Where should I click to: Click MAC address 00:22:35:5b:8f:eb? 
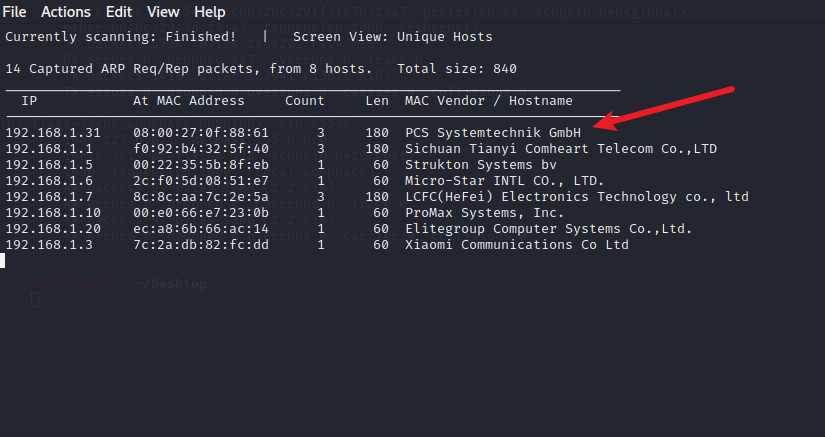click(200, 165)
